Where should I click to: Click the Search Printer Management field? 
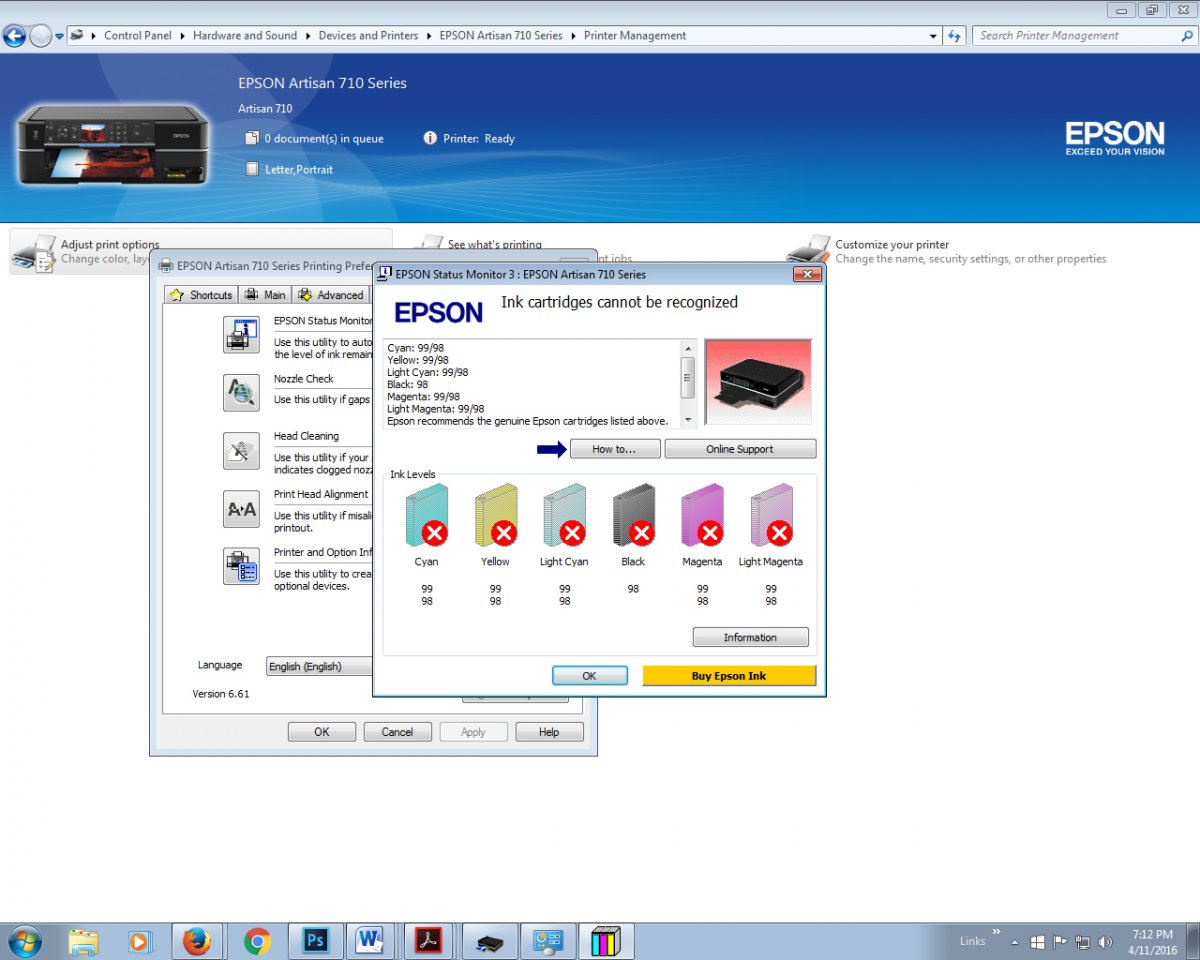pyautogui.click(x=1075, y=35)
